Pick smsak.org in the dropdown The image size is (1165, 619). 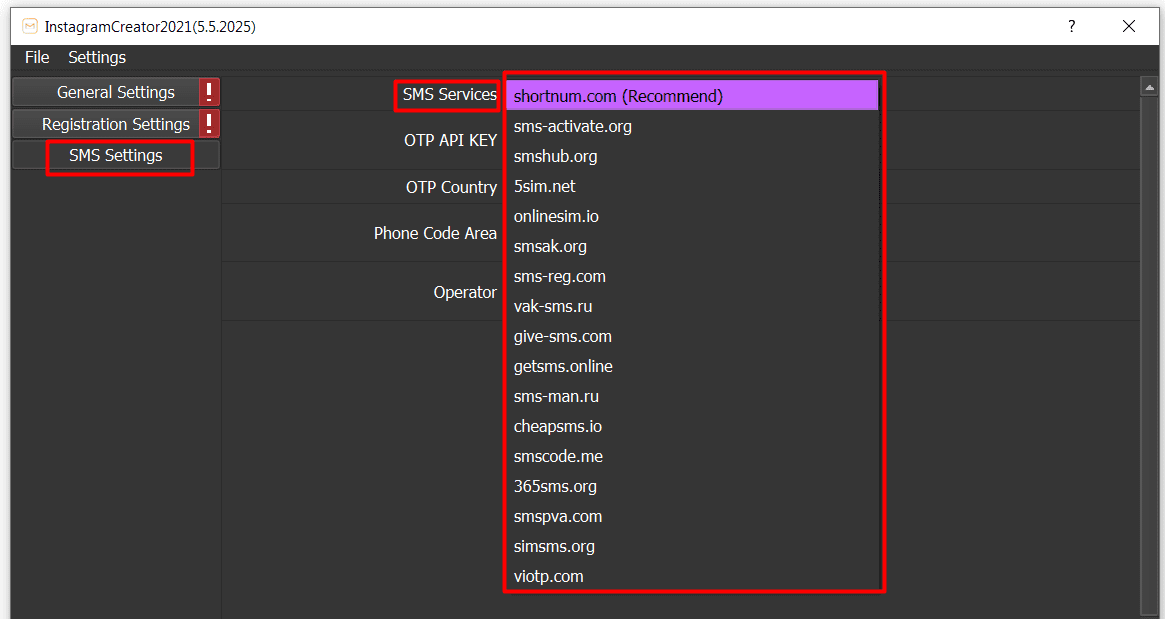[692, 246]
